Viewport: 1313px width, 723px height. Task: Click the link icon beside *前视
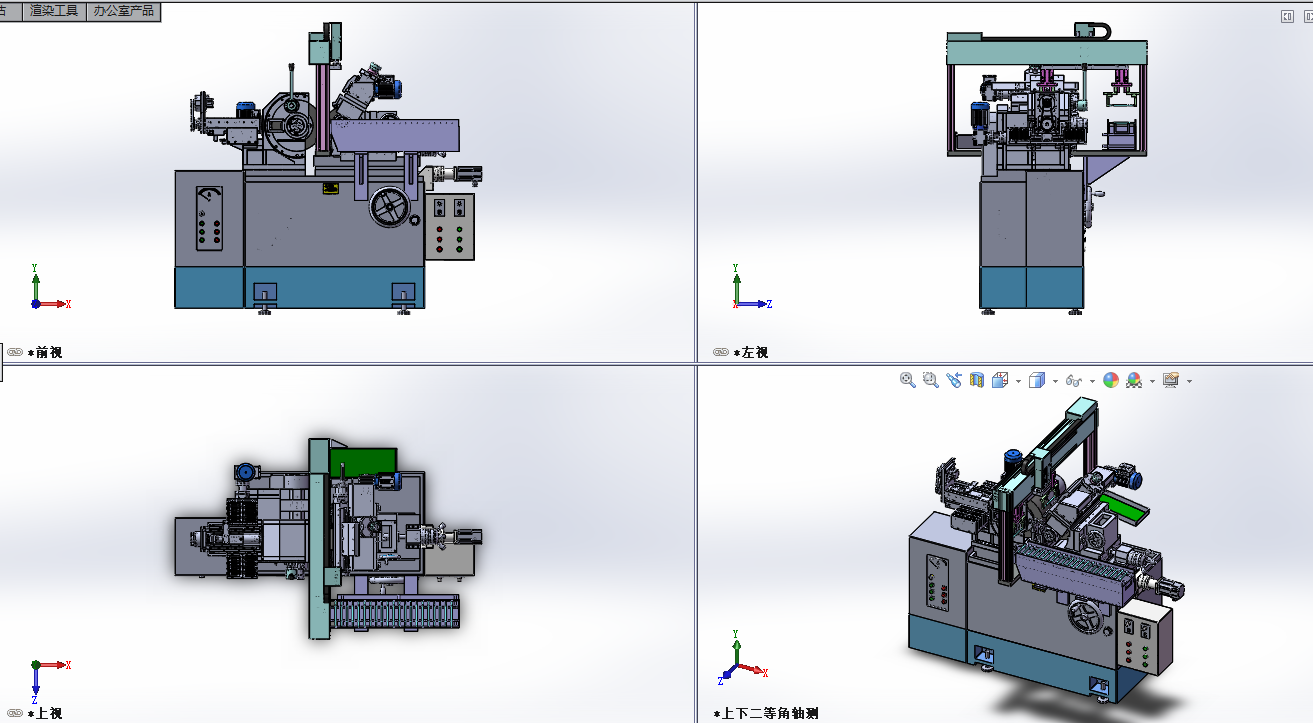tap(15, 352)
